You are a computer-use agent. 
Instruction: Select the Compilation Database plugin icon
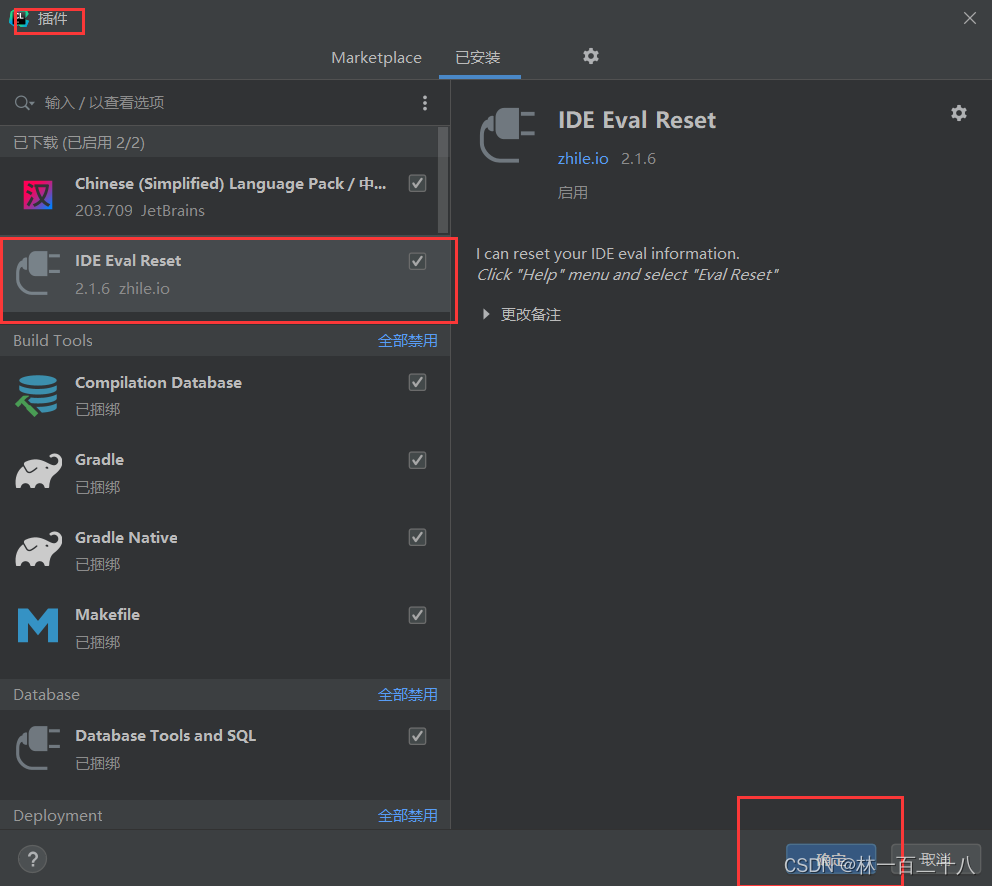point(37,396)
